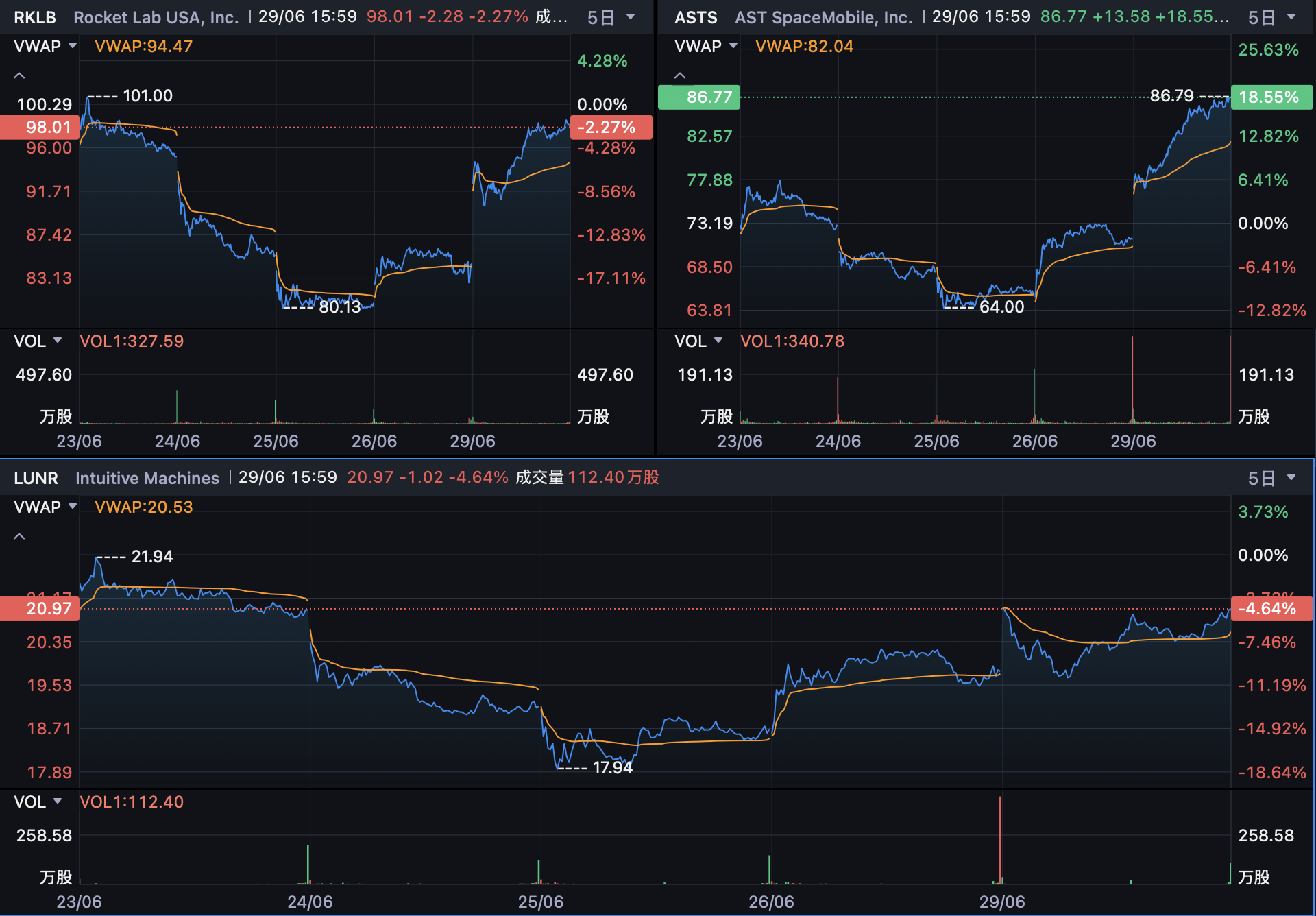Click the LUNR ticker symbol
Image resolution: width=1316 pixels, height=916 pixels.
coord(36,478)
